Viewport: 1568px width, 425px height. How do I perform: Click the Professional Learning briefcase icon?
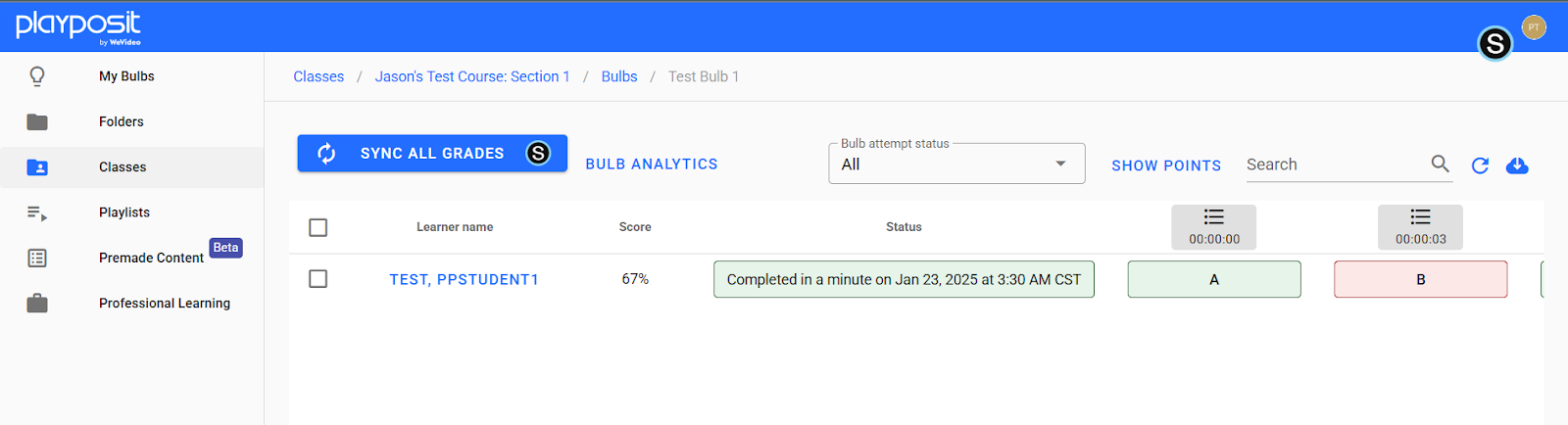pyautogui.click(x=37, y=304)
